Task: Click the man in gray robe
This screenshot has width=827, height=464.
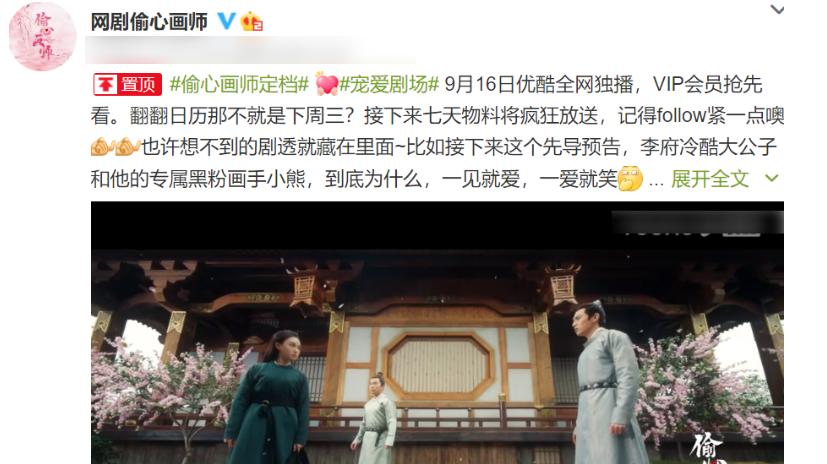Action: (607, 383)
